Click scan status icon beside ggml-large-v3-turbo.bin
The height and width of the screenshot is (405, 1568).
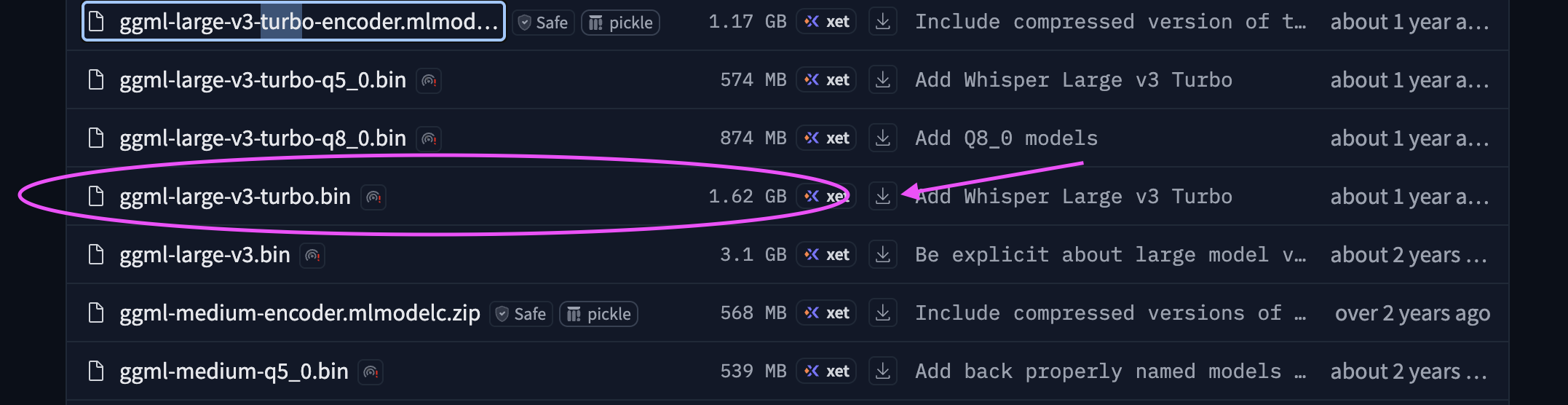pyautogui.click(x=373, y=197)
